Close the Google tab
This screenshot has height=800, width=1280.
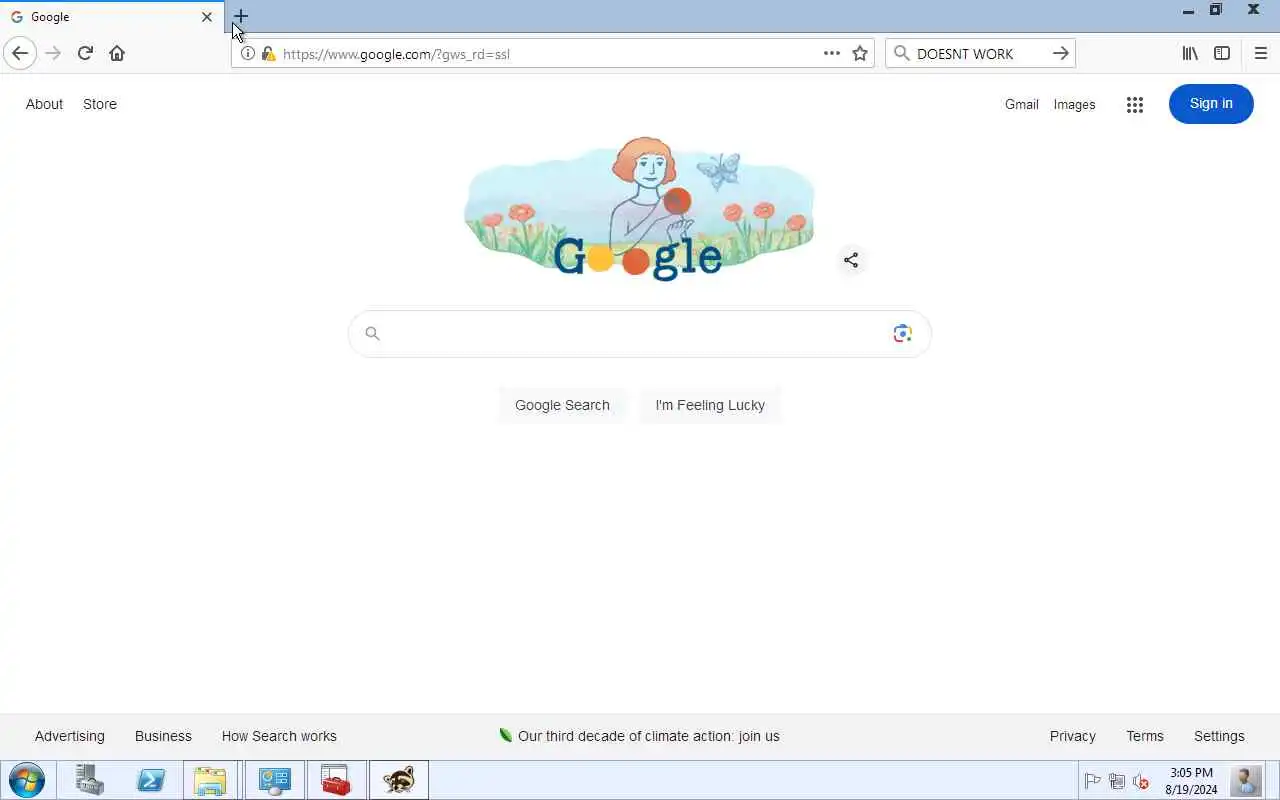(207, 17)
